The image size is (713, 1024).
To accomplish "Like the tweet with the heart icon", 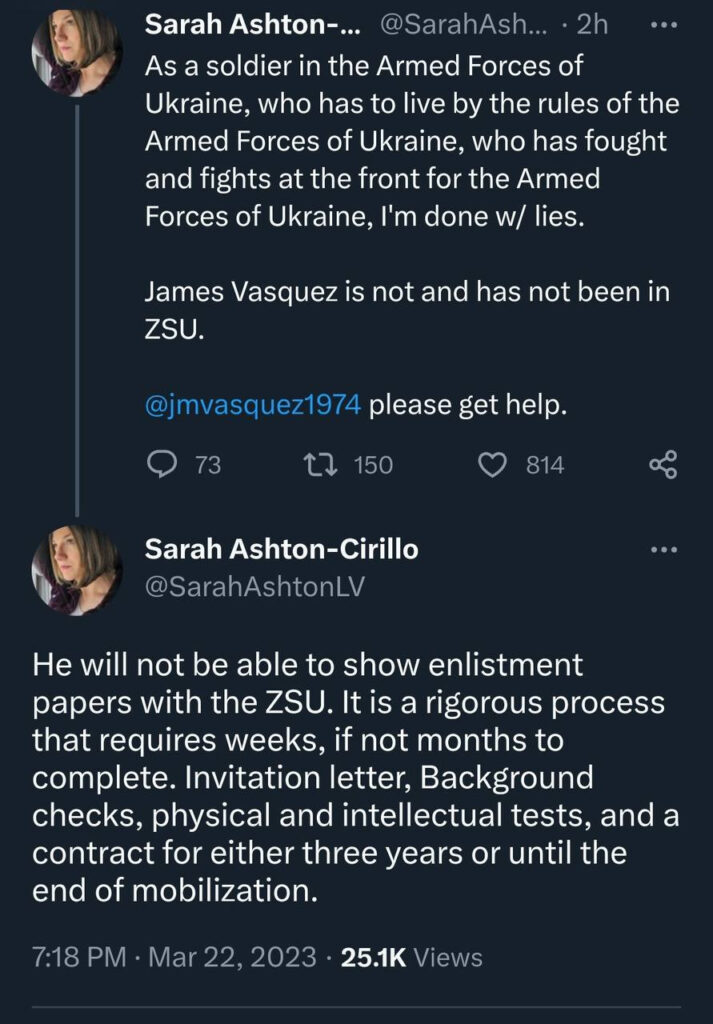I will [x=493, y=465].
